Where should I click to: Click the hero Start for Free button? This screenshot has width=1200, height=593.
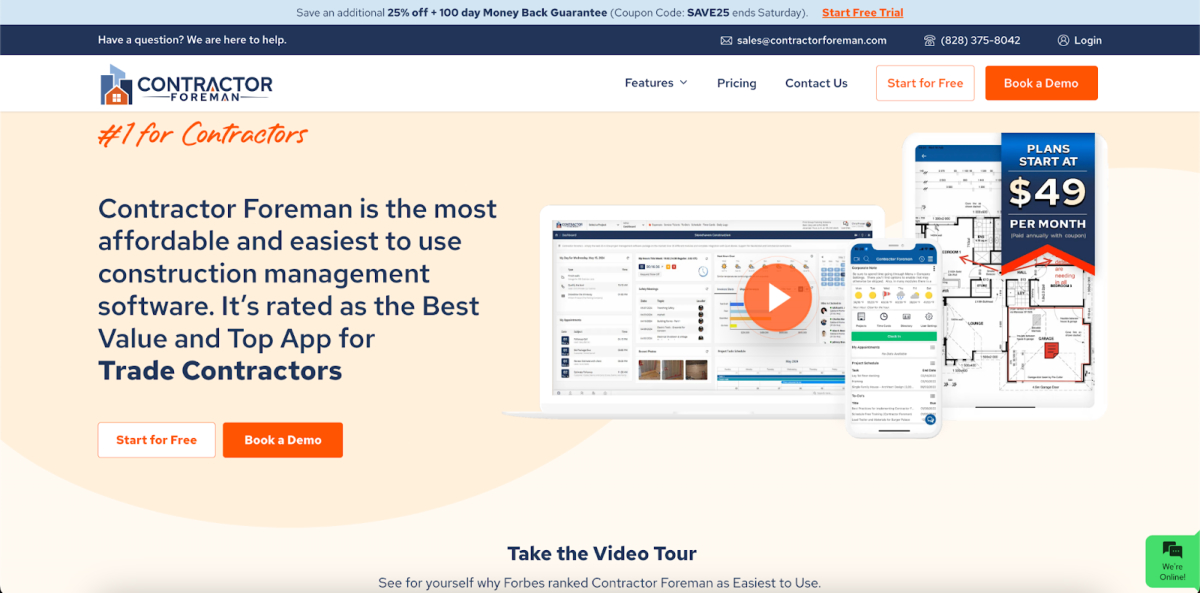[156, 440]
